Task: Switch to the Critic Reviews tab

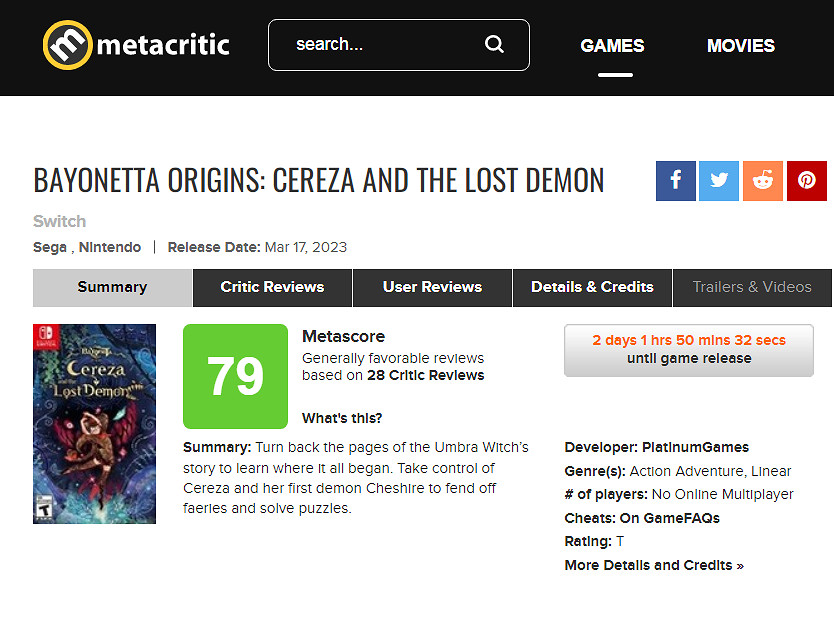Action: [x=272, y=287]
